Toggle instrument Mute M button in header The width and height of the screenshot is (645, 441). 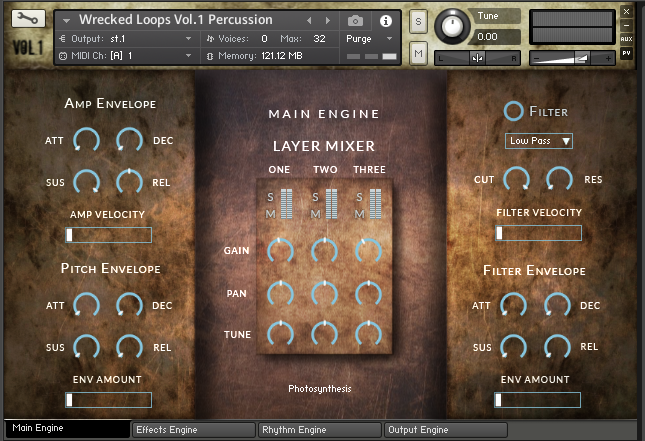418,53
